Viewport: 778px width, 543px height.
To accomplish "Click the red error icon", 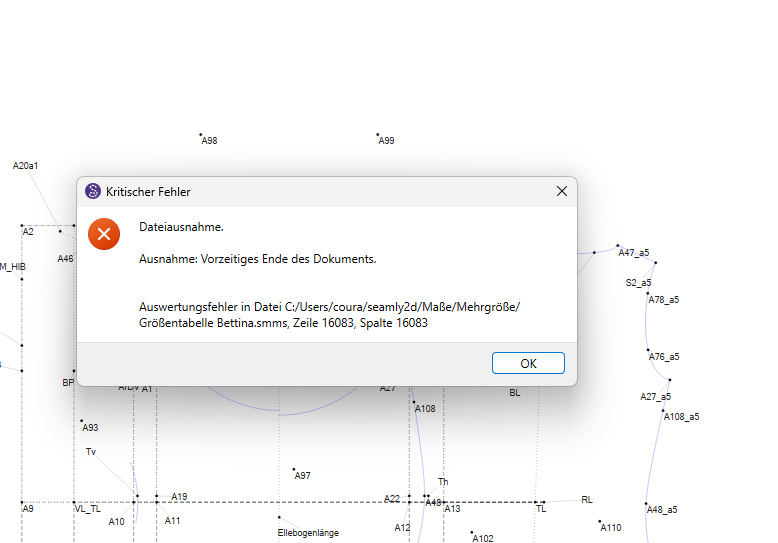I will click(x=104, y=234).
